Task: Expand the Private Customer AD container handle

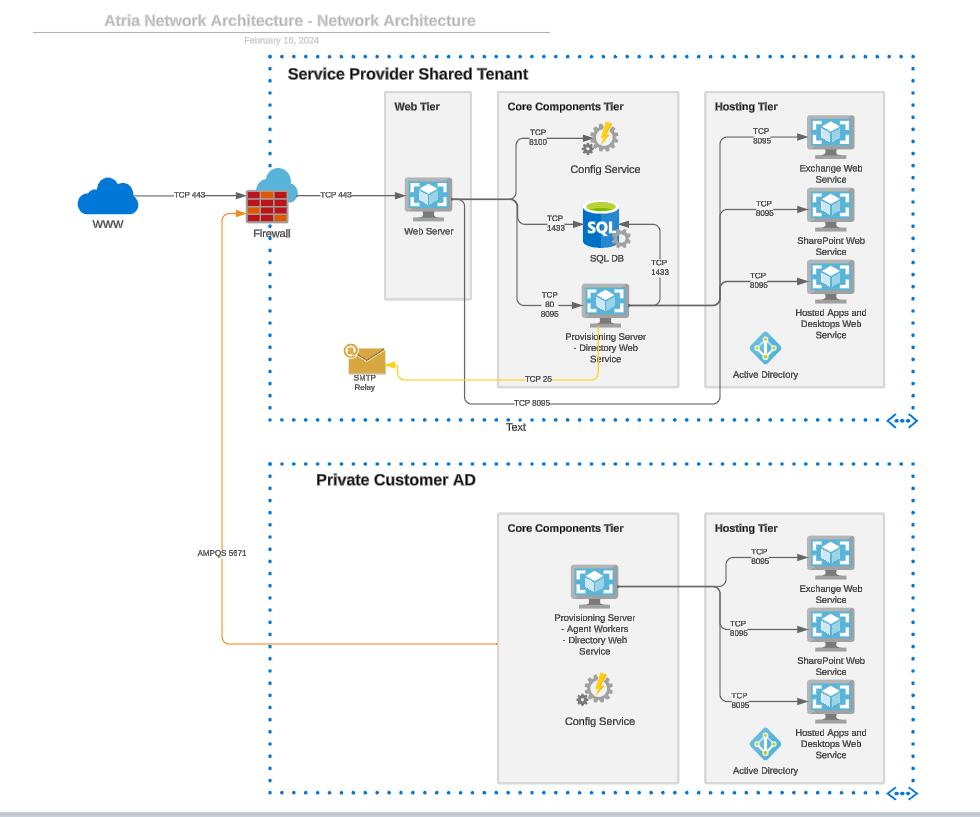Action: click(x=902, y=793)
